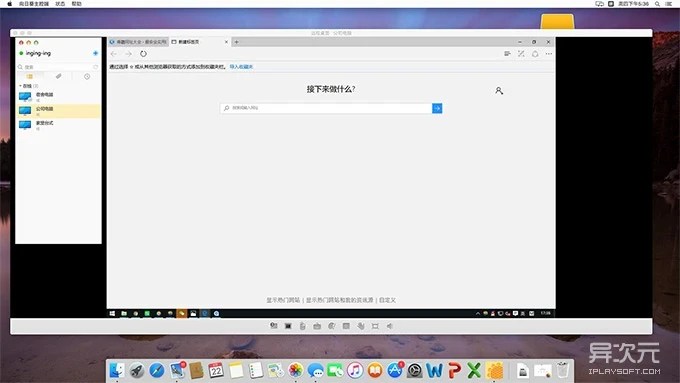Screen dimensions: 680x383
Task: Click the customize link at page bottom
Action: [388, 300]
